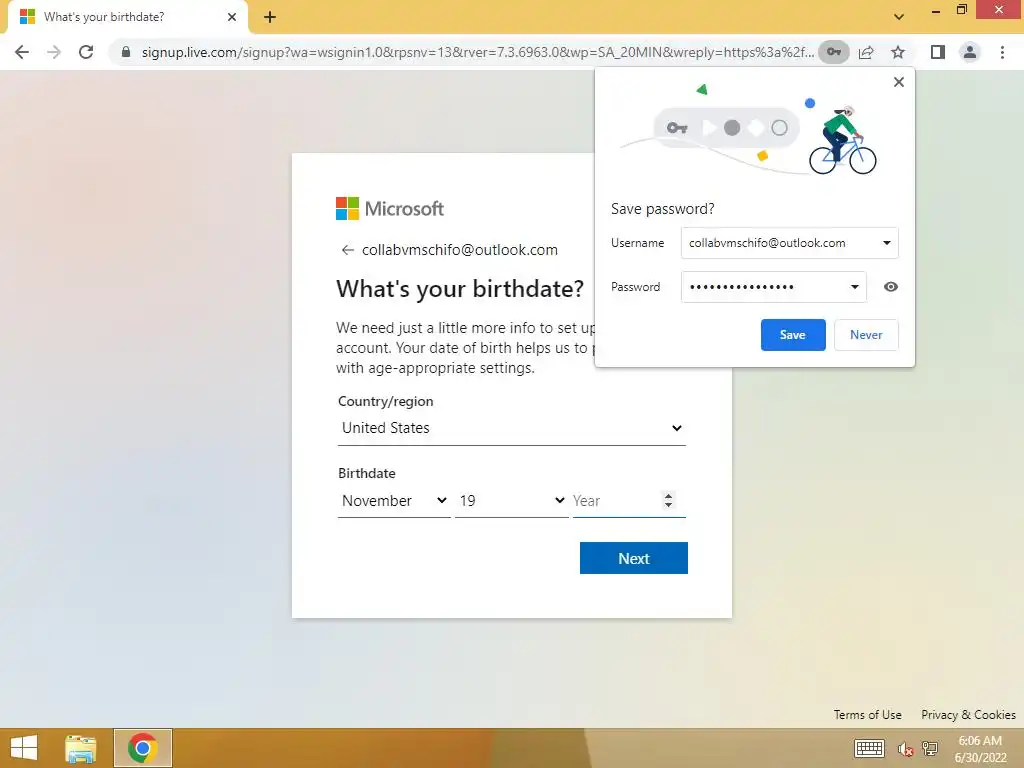Click the Chrome icon in the taskbar
The height and width of the screenshot is (768, 1024).
click(142, 748)
